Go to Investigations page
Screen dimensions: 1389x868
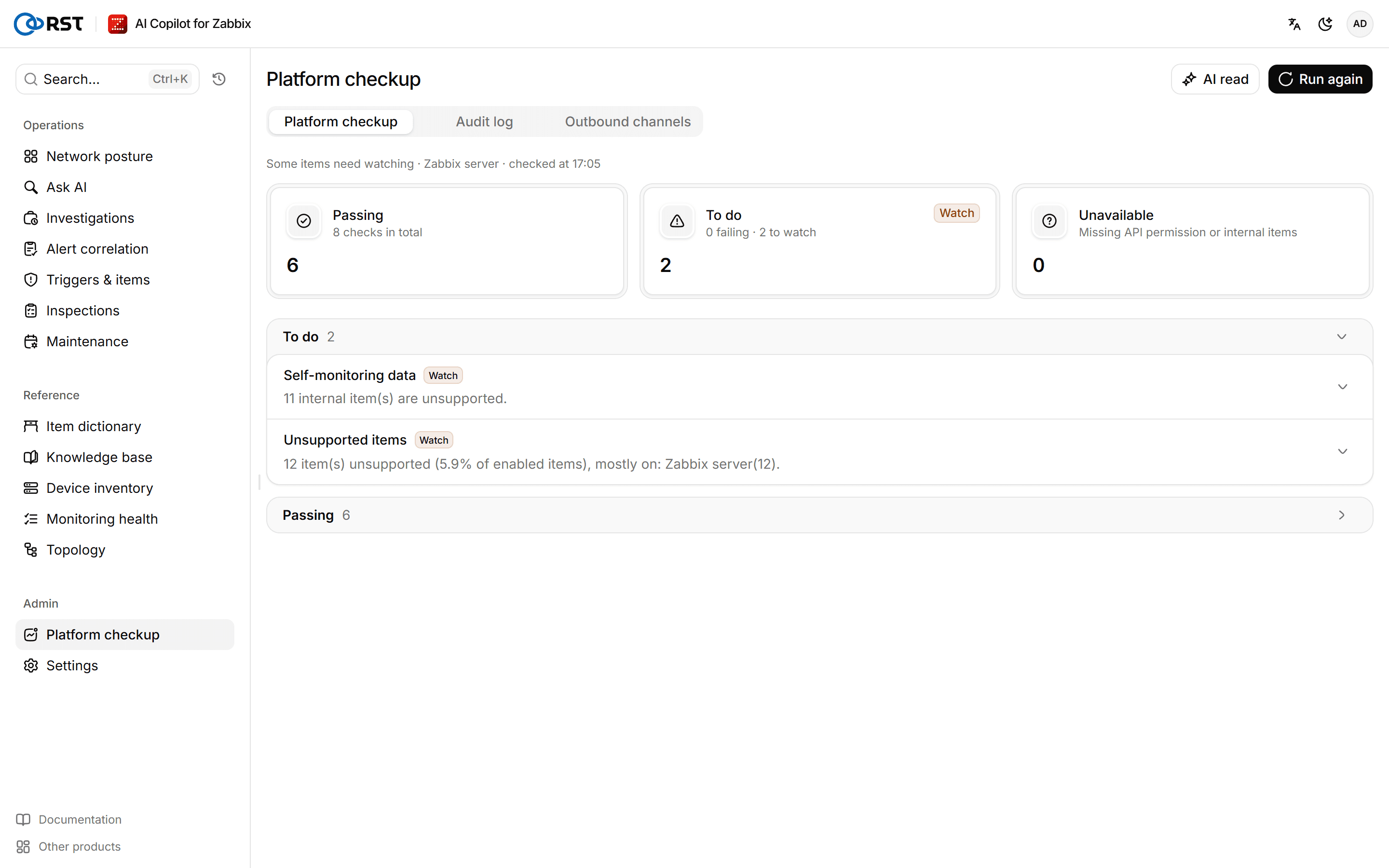[125, 218]
